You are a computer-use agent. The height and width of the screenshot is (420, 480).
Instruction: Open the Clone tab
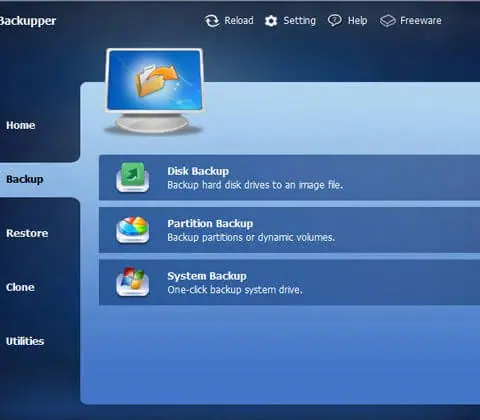[x=20, y=287]
